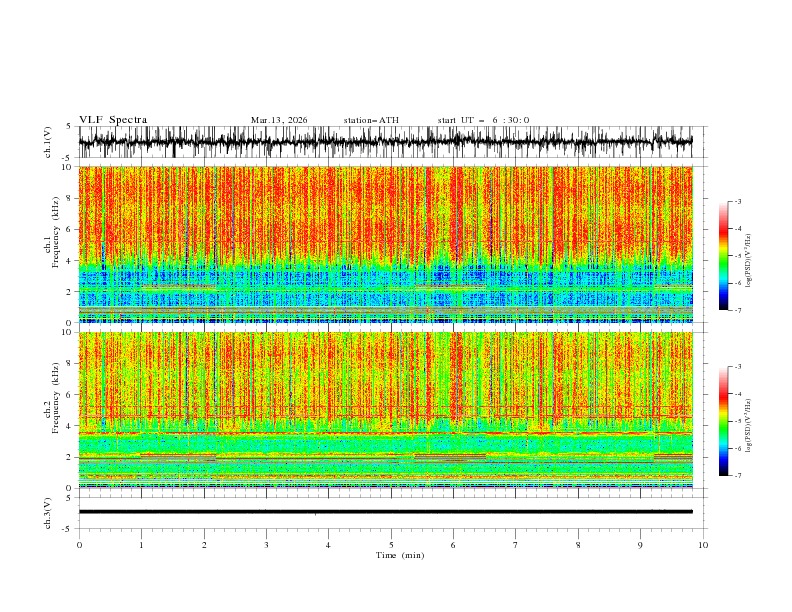
Task: Click the "3" tick on the Time axis
Action: (266, 545)
